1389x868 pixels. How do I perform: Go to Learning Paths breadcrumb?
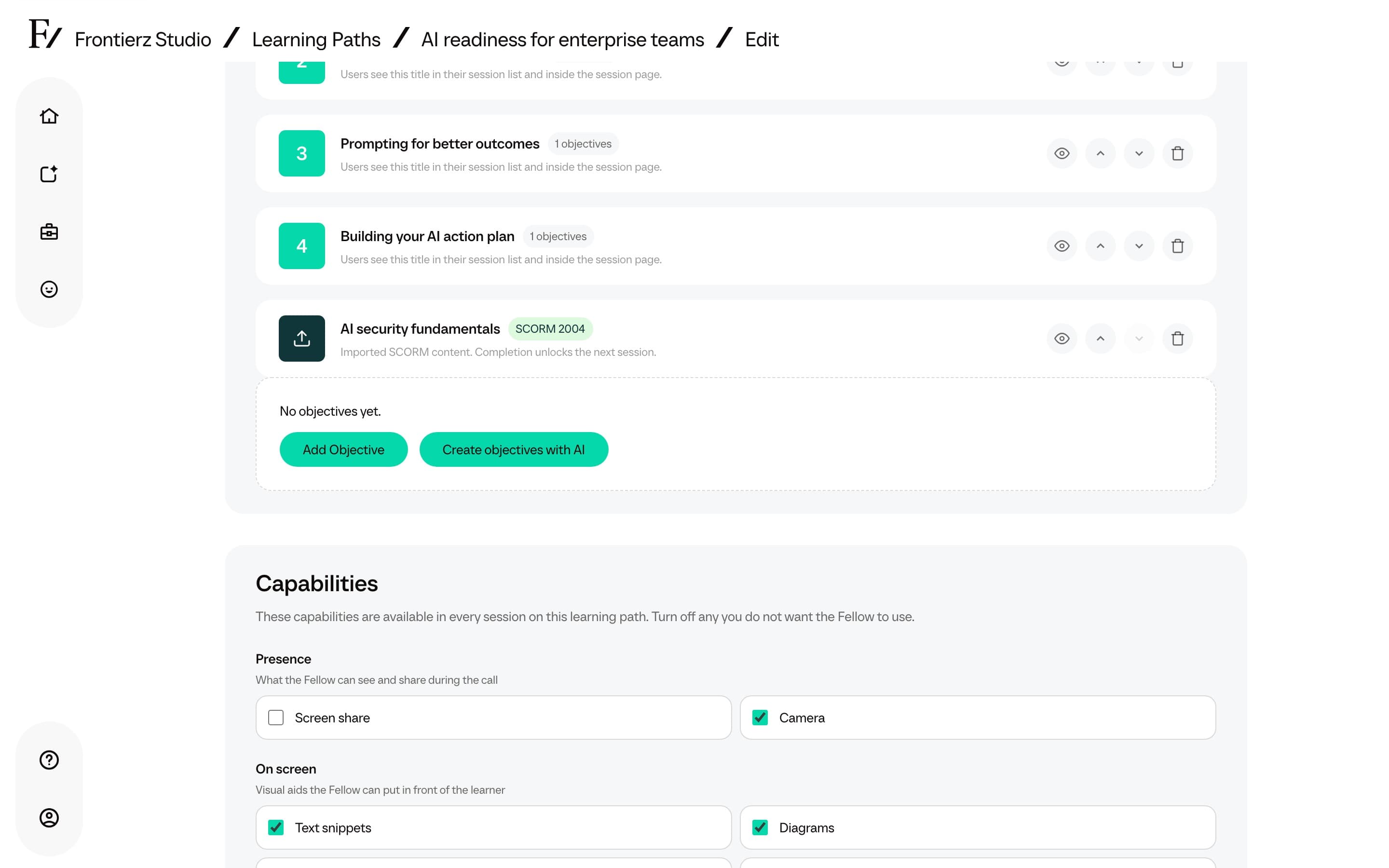coord(316,40)
